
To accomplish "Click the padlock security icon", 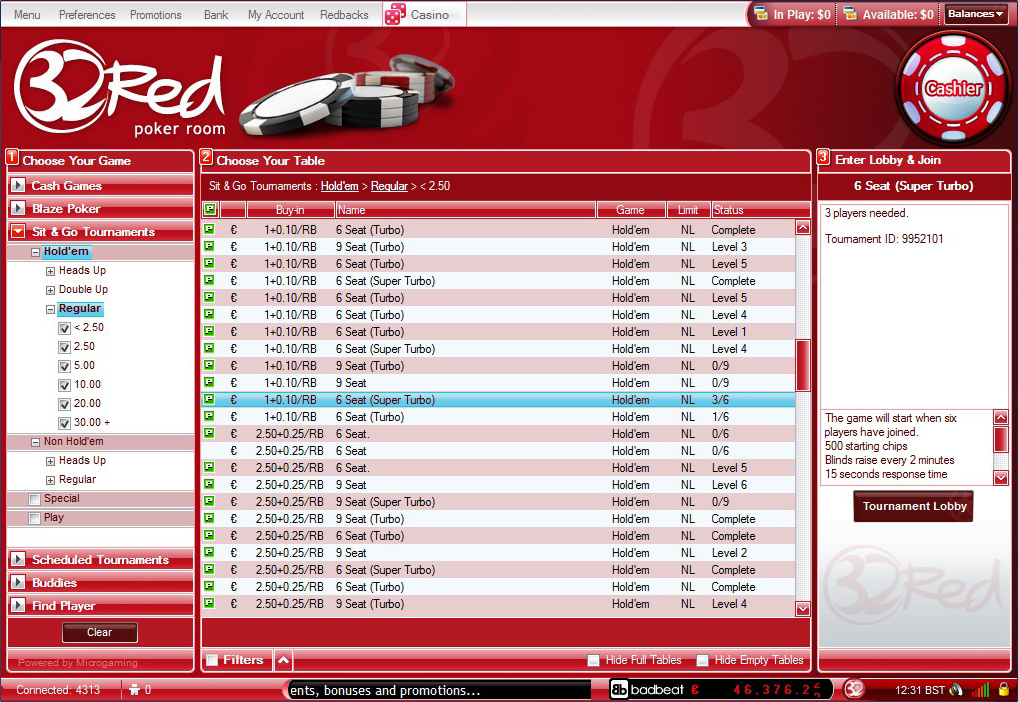I will (1004, 689).
